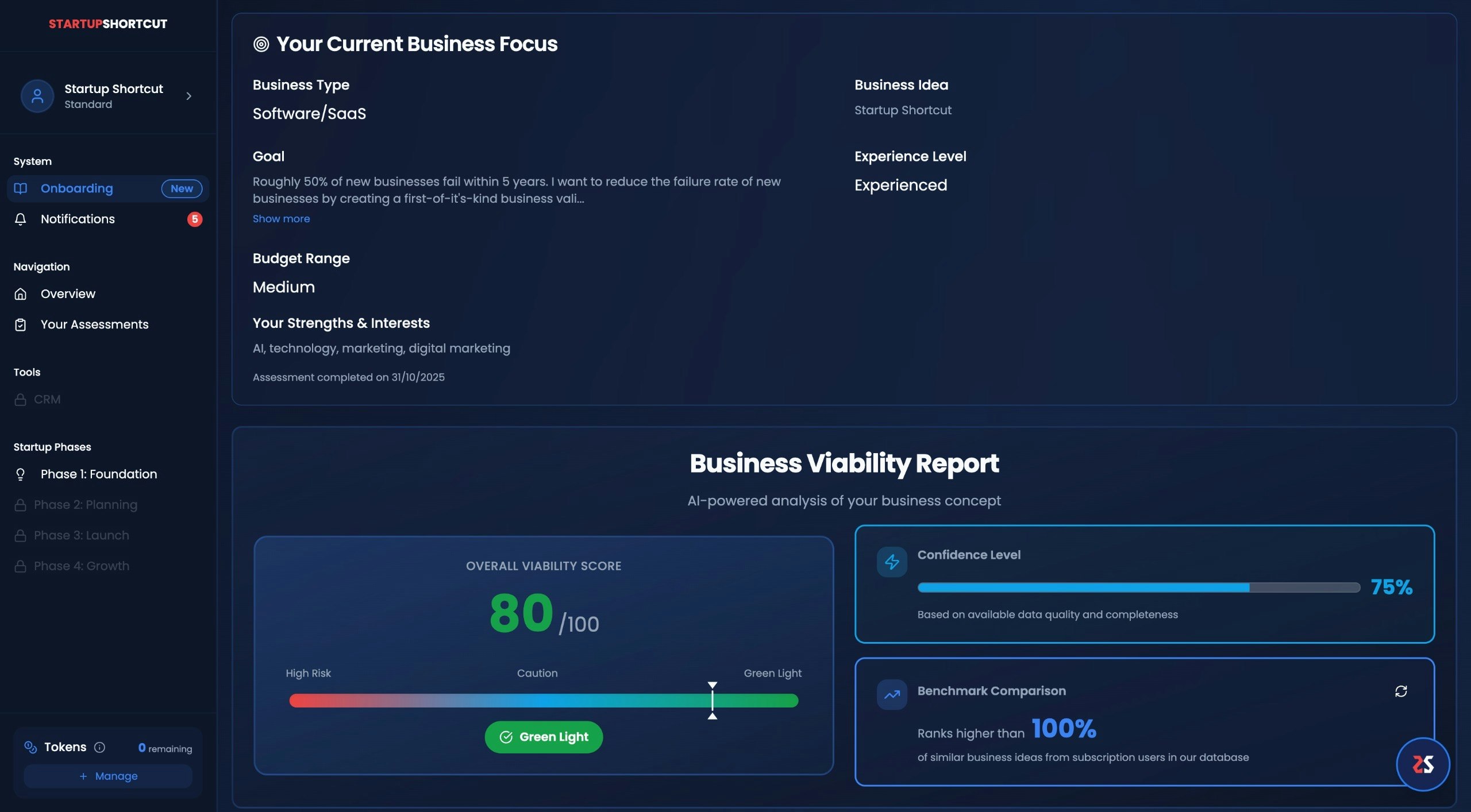The width and height of the screenshot is (1471, 812).
Task: Click the Tokens coins icon
Action: tap(30, 747)
